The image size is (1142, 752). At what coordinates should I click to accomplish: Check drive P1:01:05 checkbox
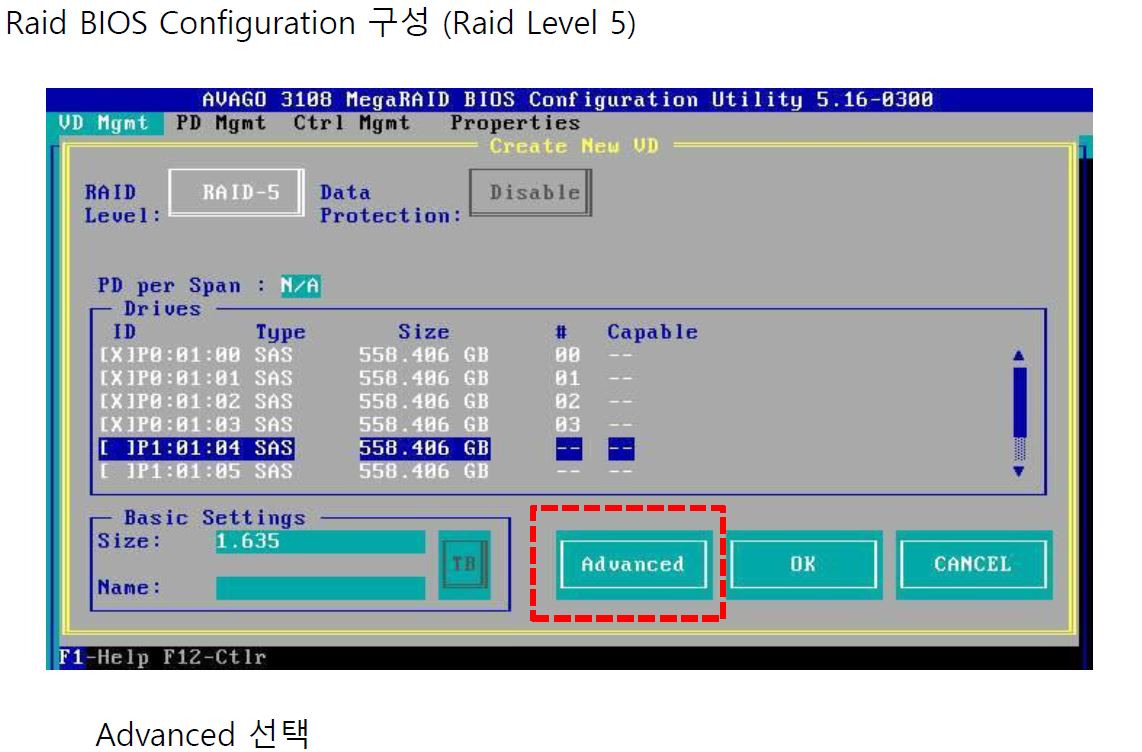coord(112,470)
